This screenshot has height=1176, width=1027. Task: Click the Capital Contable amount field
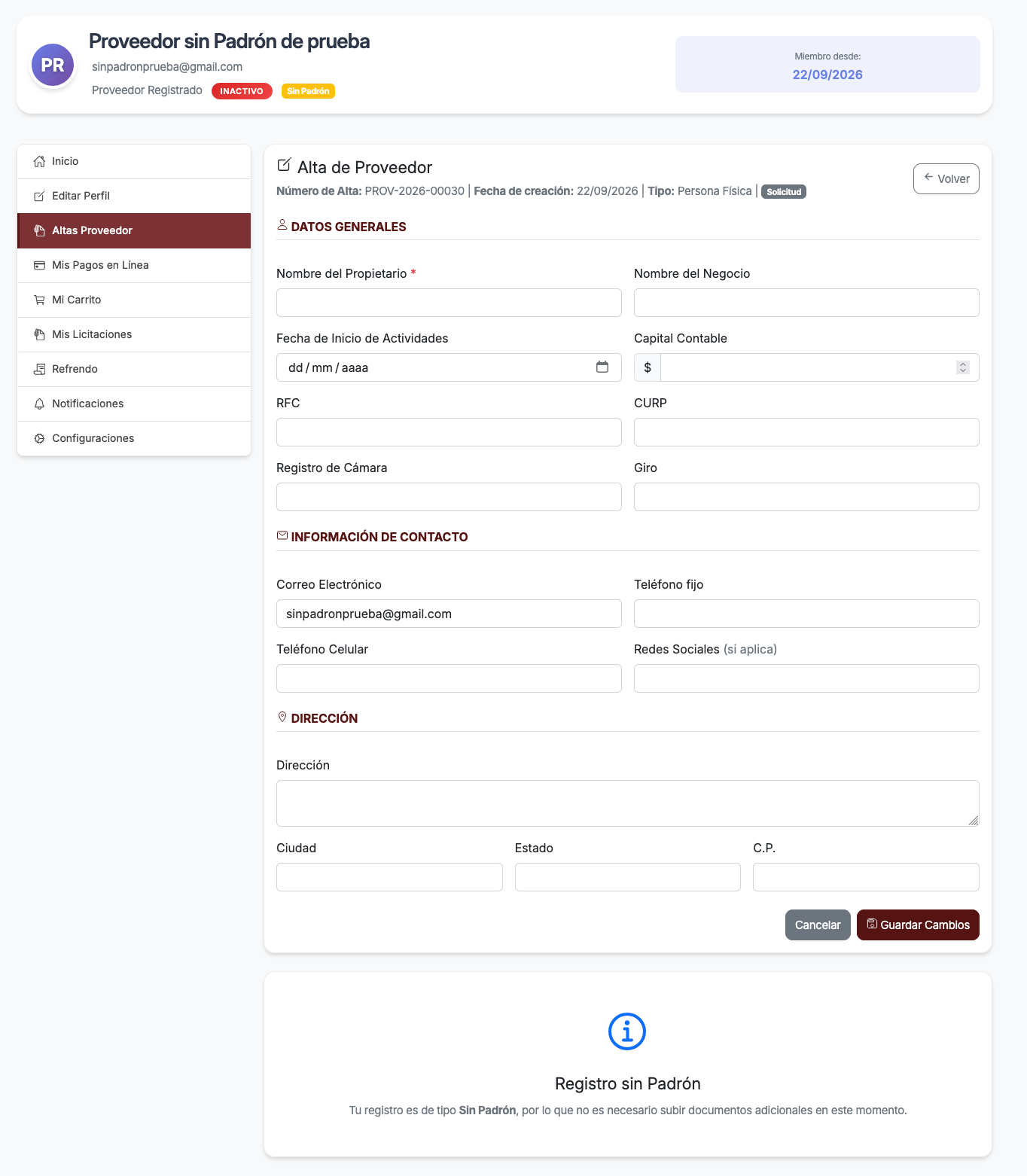pos(819,367)
